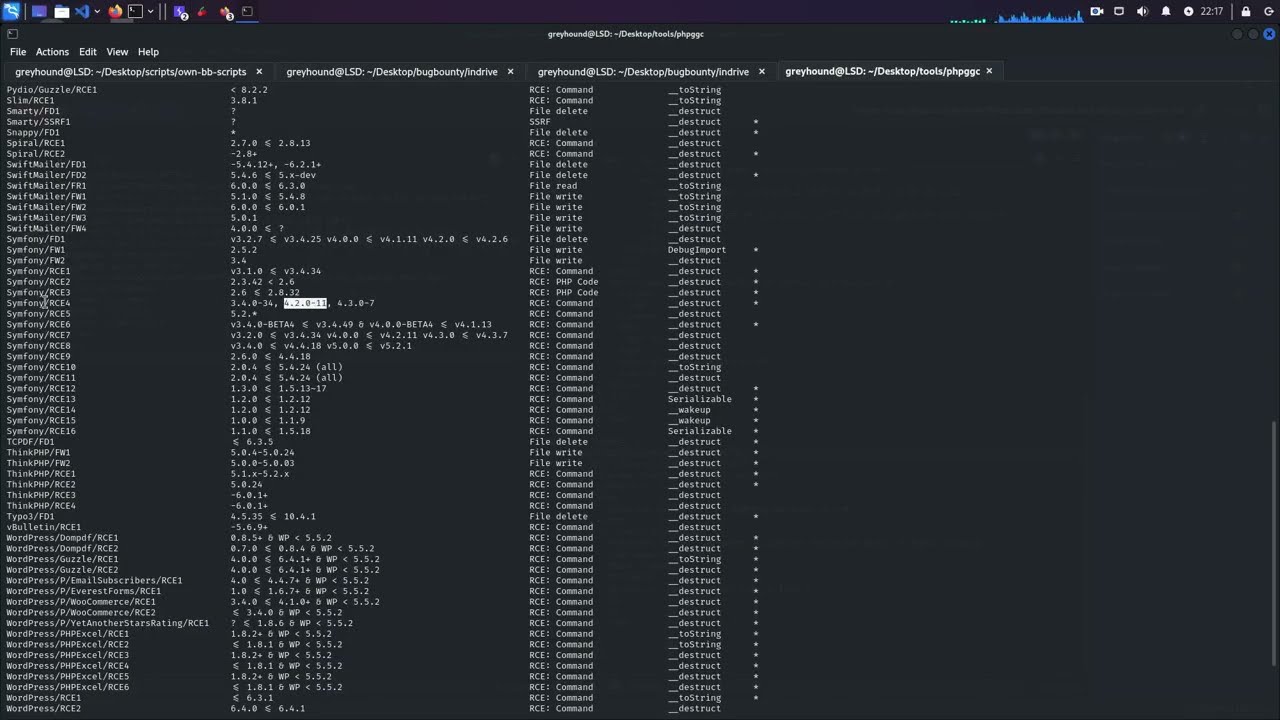
Task: Close the own-bb-scripts tab
Action: coord(259,72)
